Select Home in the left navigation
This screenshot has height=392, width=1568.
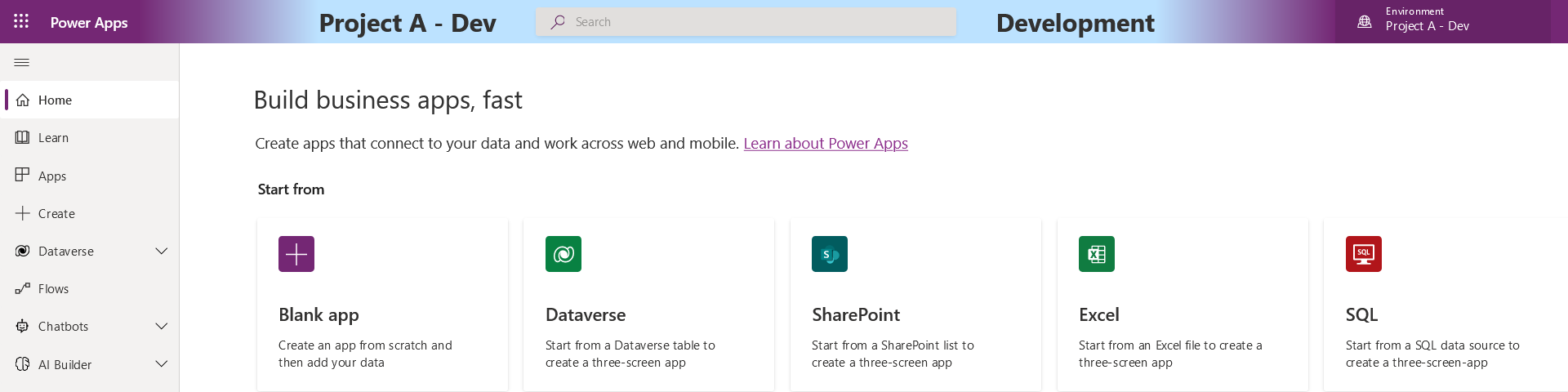(90, 100)
